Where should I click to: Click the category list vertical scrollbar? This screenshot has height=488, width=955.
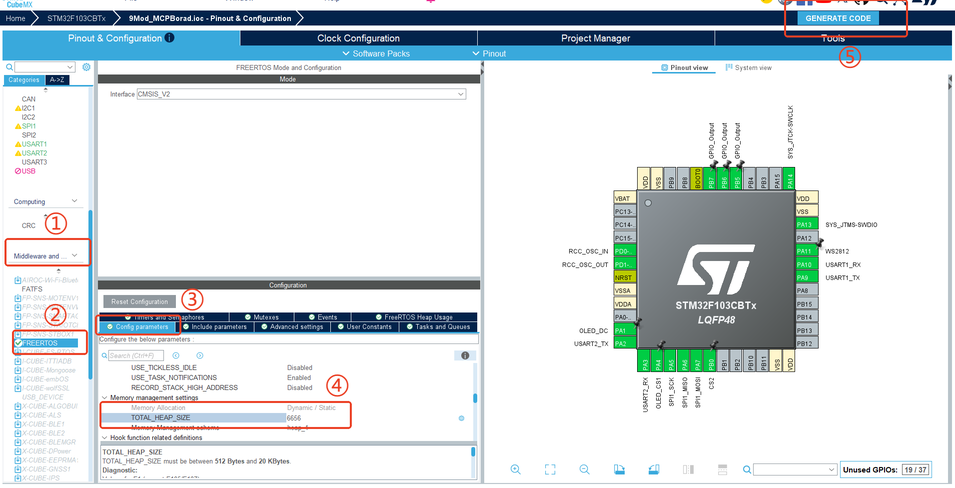coord(91,292)
